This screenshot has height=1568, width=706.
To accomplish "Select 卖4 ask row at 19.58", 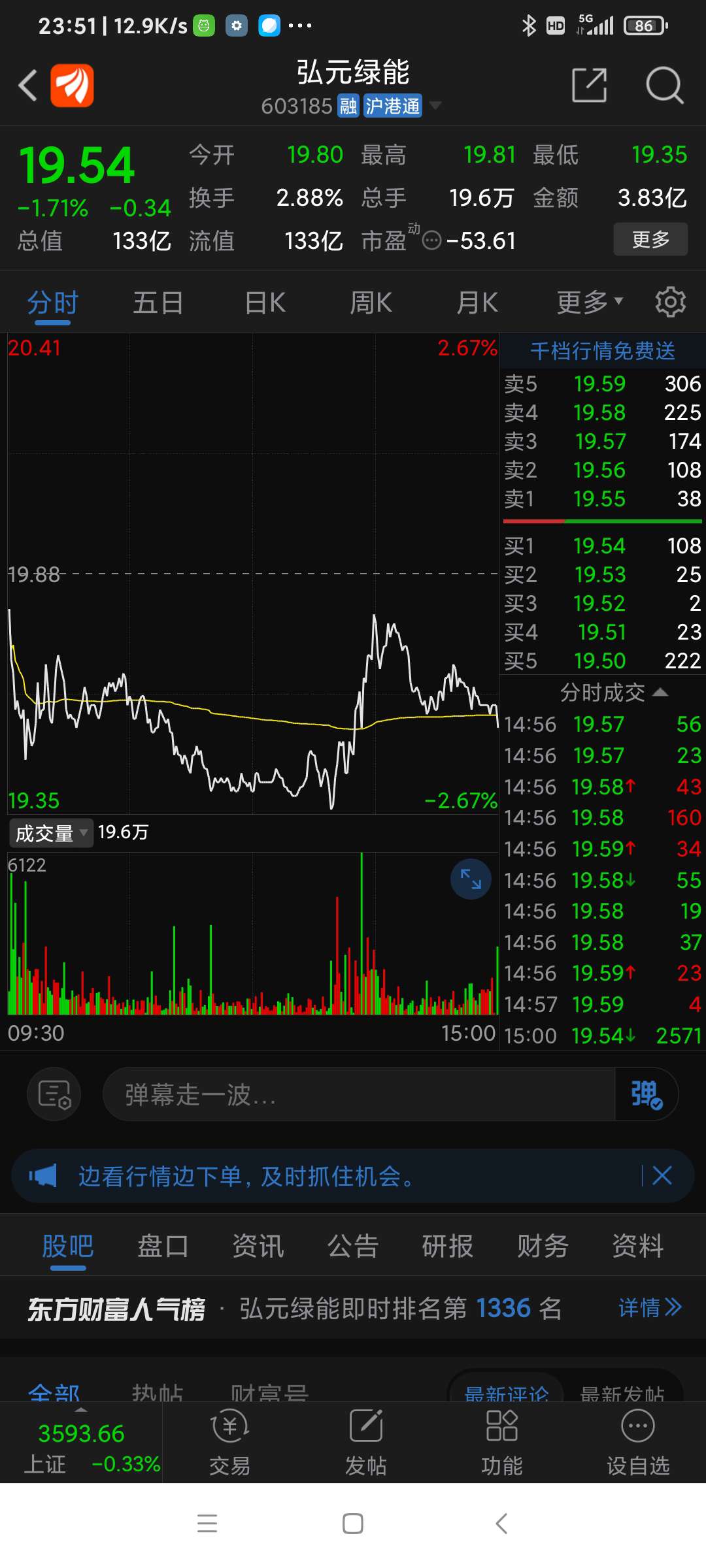I will (x=602, y=412).
